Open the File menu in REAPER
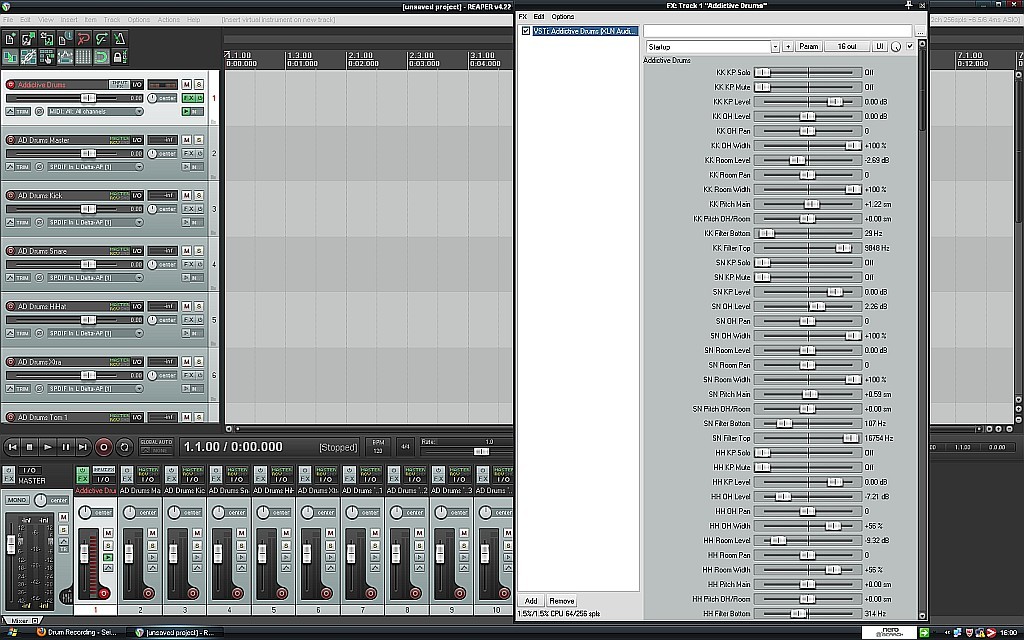 8,20
